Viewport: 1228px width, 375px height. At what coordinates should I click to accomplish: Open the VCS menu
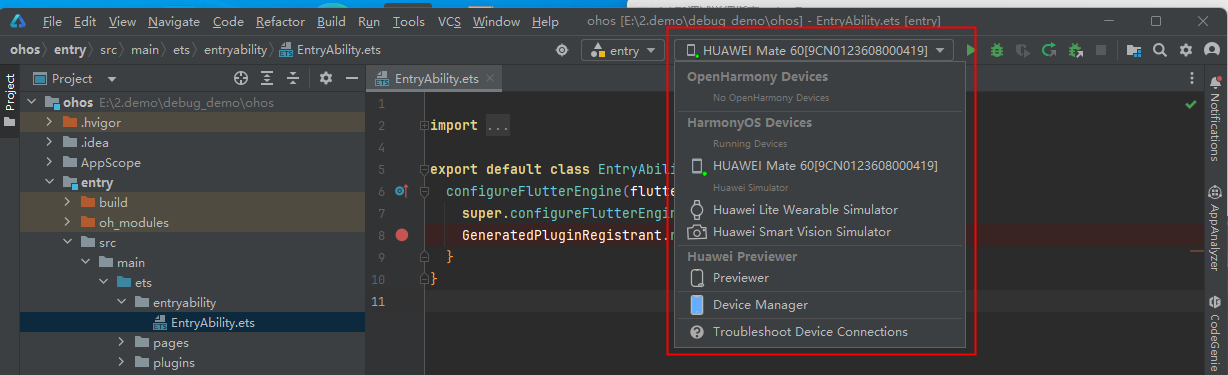[449, 21]
